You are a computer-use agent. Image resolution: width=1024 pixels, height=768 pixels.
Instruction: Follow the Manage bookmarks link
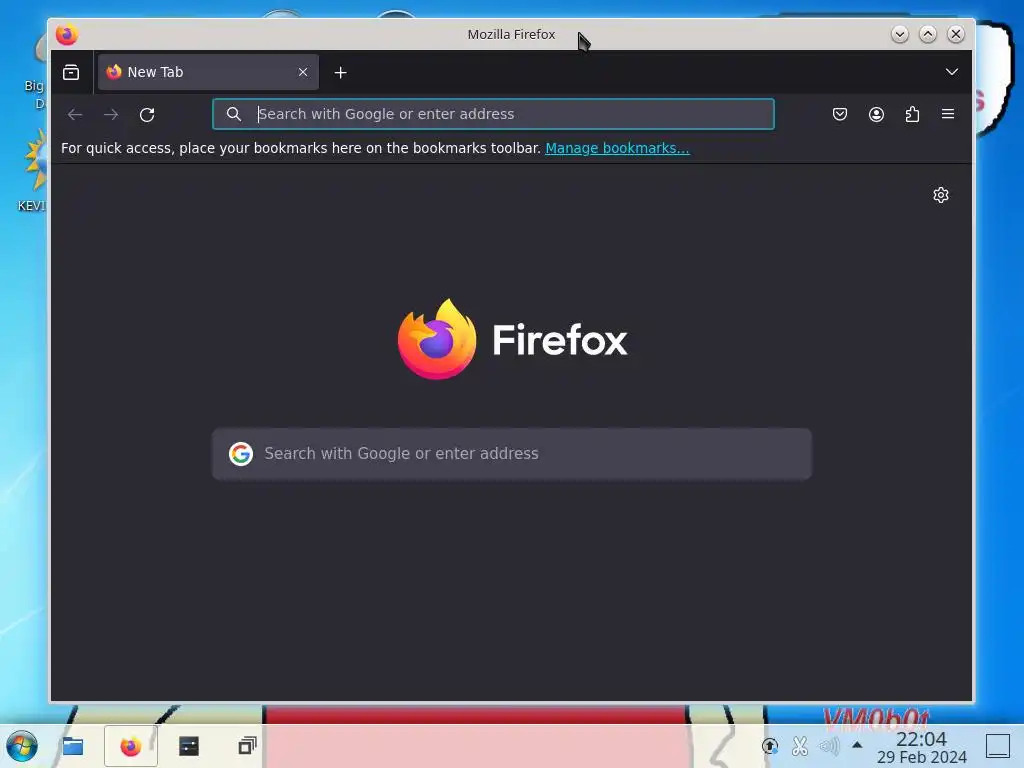[x=617, y=148]
